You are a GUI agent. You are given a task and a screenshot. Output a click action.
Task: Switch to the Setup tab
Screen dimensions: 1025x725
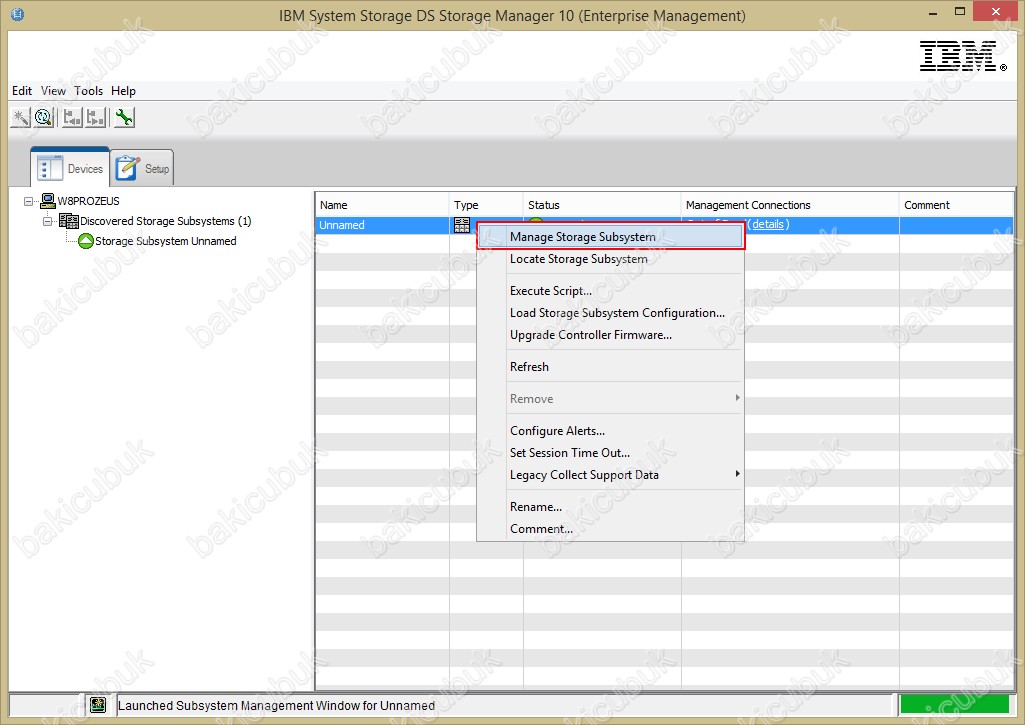click(x=142, y=168)
